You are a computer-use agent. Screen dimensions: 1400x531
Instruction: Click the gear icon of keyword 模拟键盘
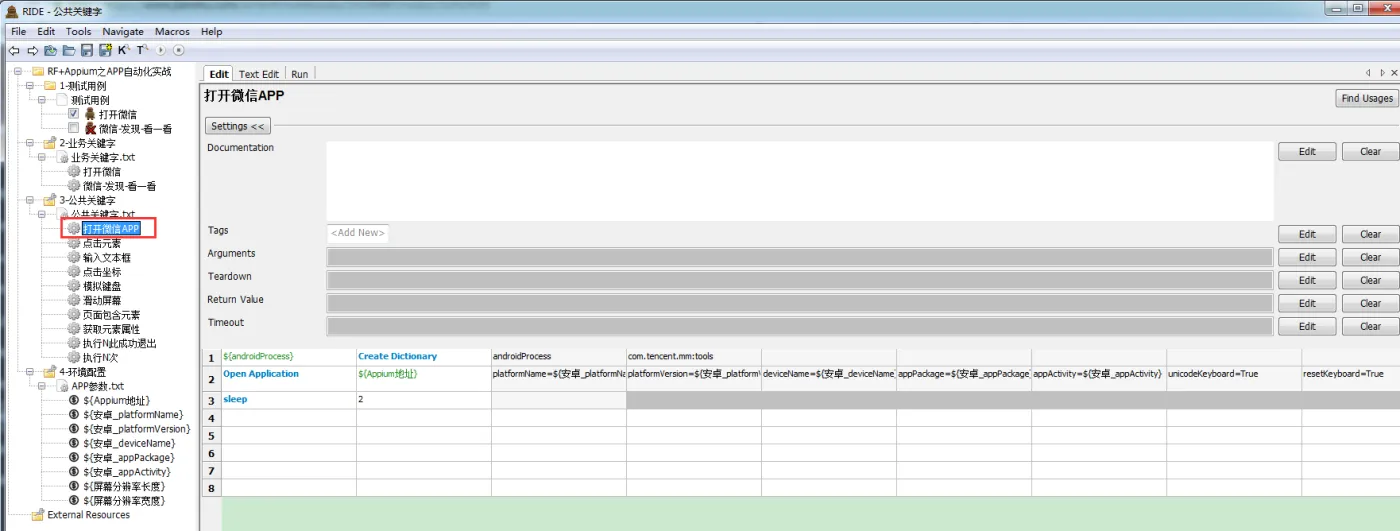(x=74, y=286)
